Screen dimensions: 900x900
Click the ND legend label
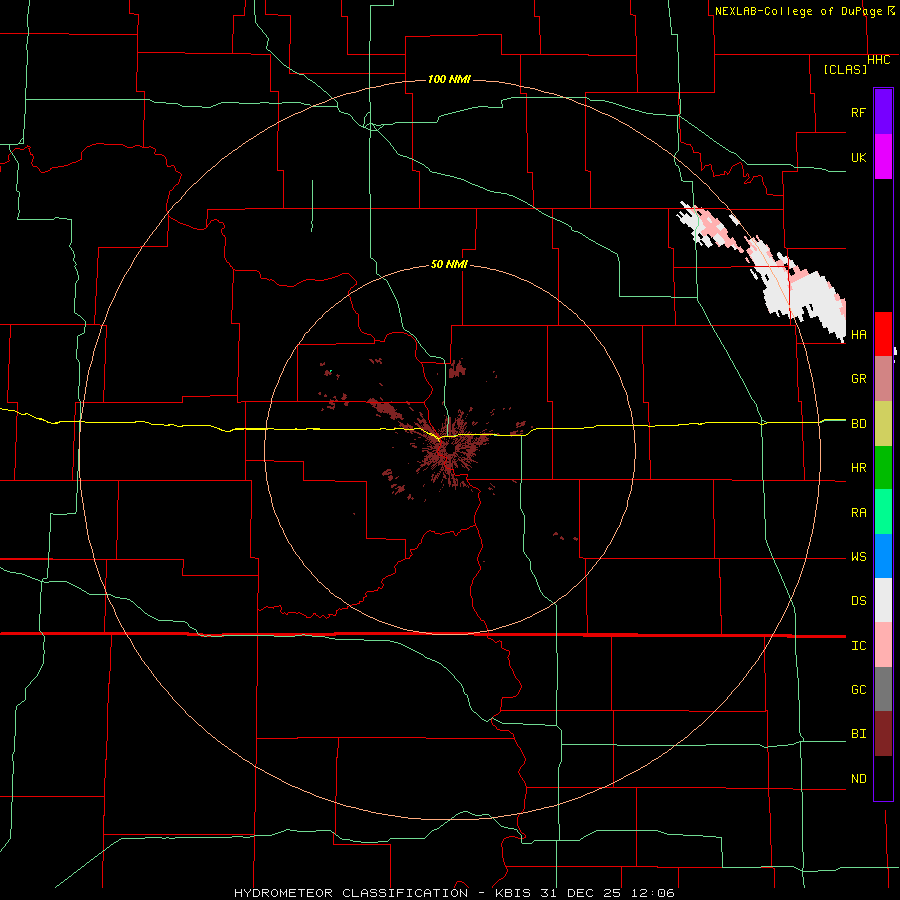(858, 778)
